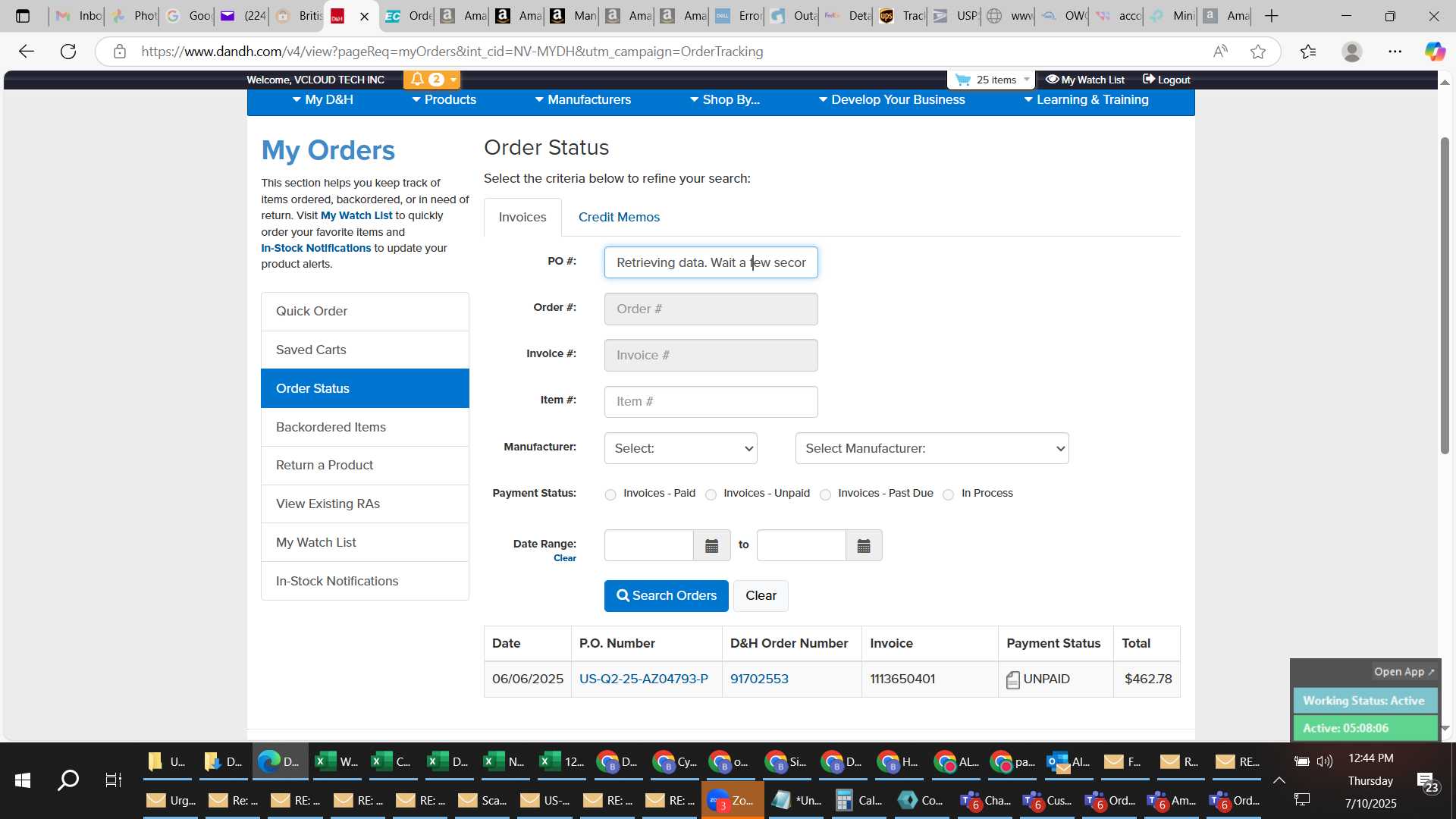Expand the My D&H menu

tap(322, 100)
